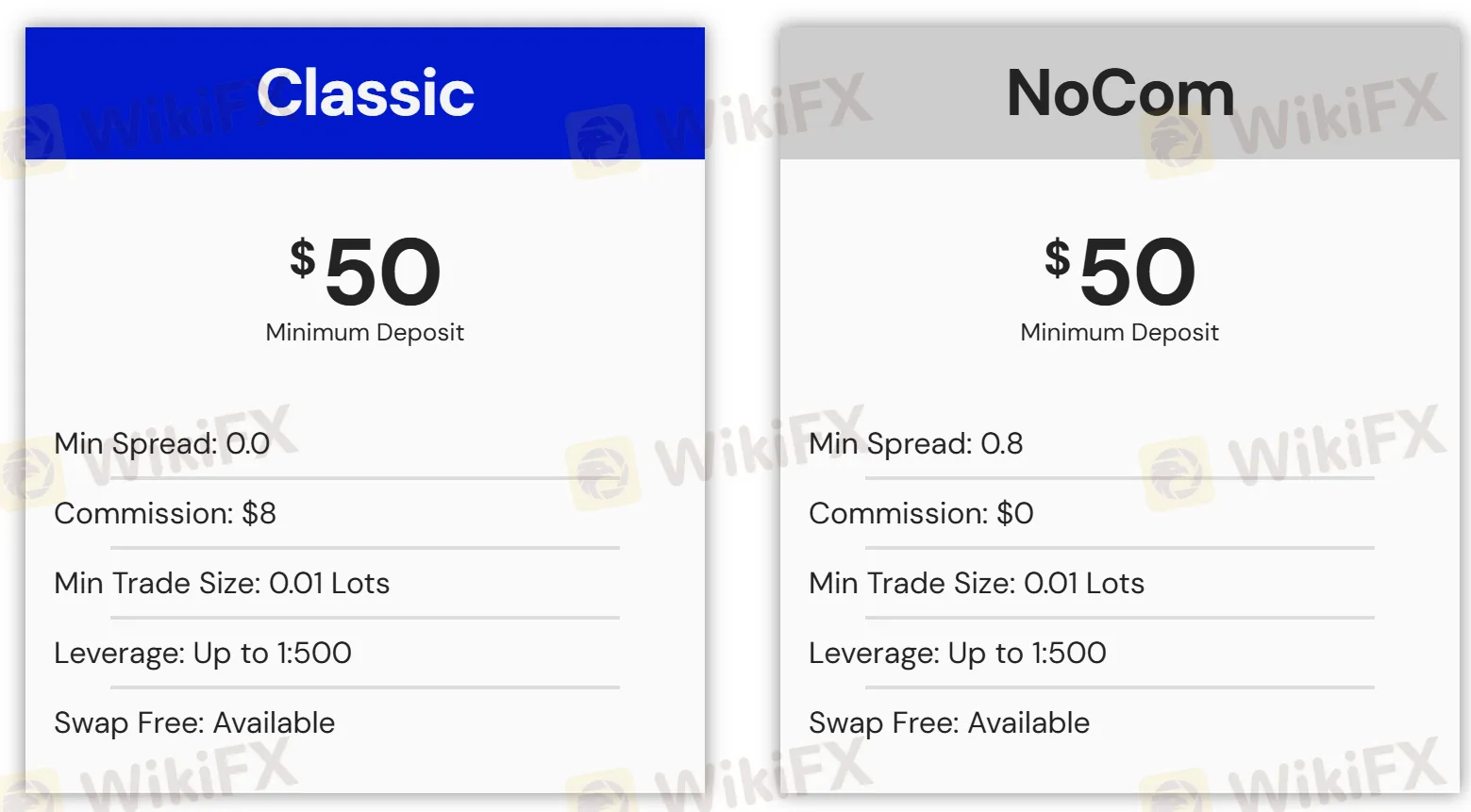Click Classic Commission: $8 row
This screenshot has height=812, width=1471.
click(165, 513)
